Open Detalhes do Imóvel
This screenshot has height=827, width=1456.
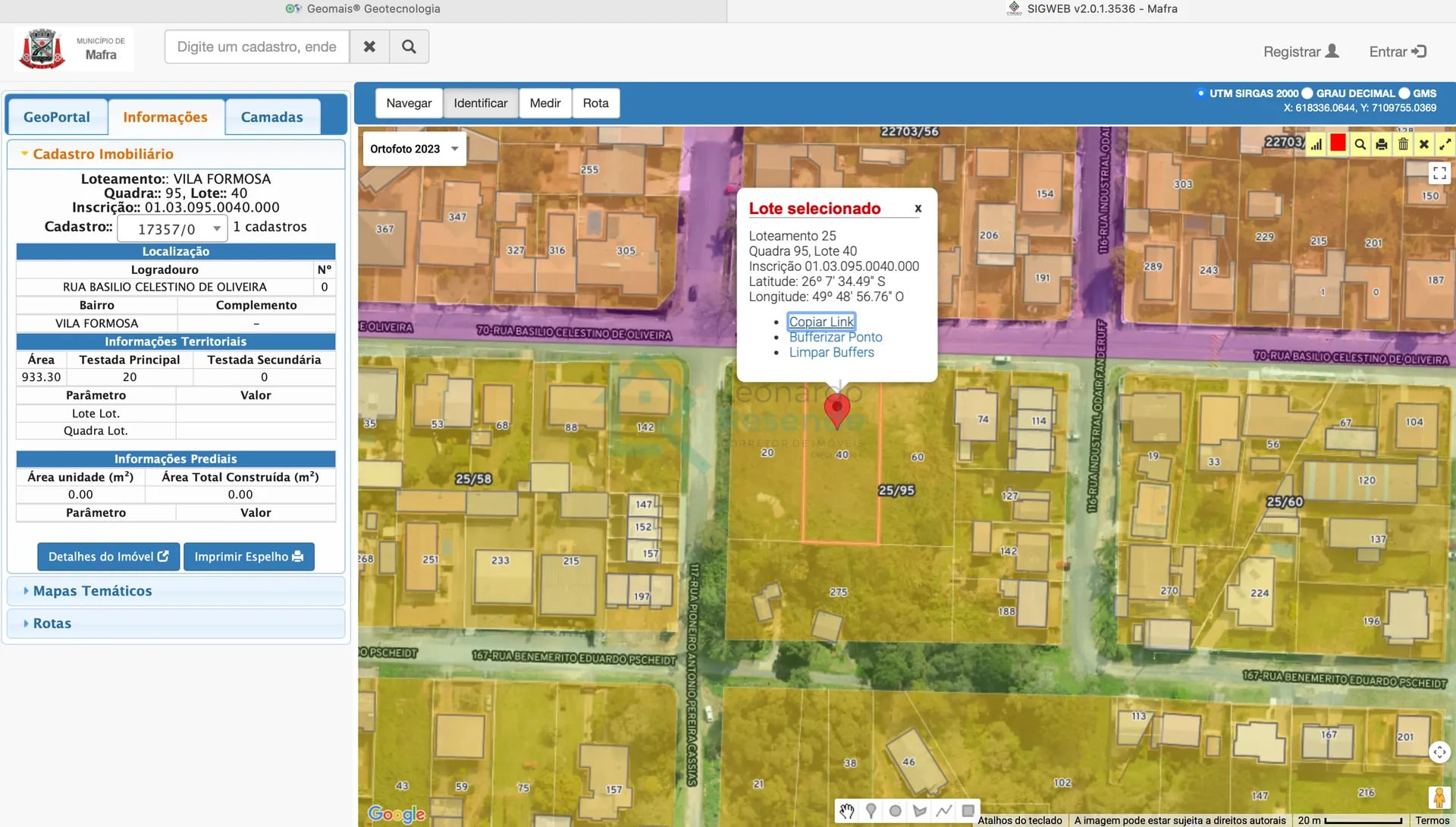pyautogui.click(x=108, y=557)
